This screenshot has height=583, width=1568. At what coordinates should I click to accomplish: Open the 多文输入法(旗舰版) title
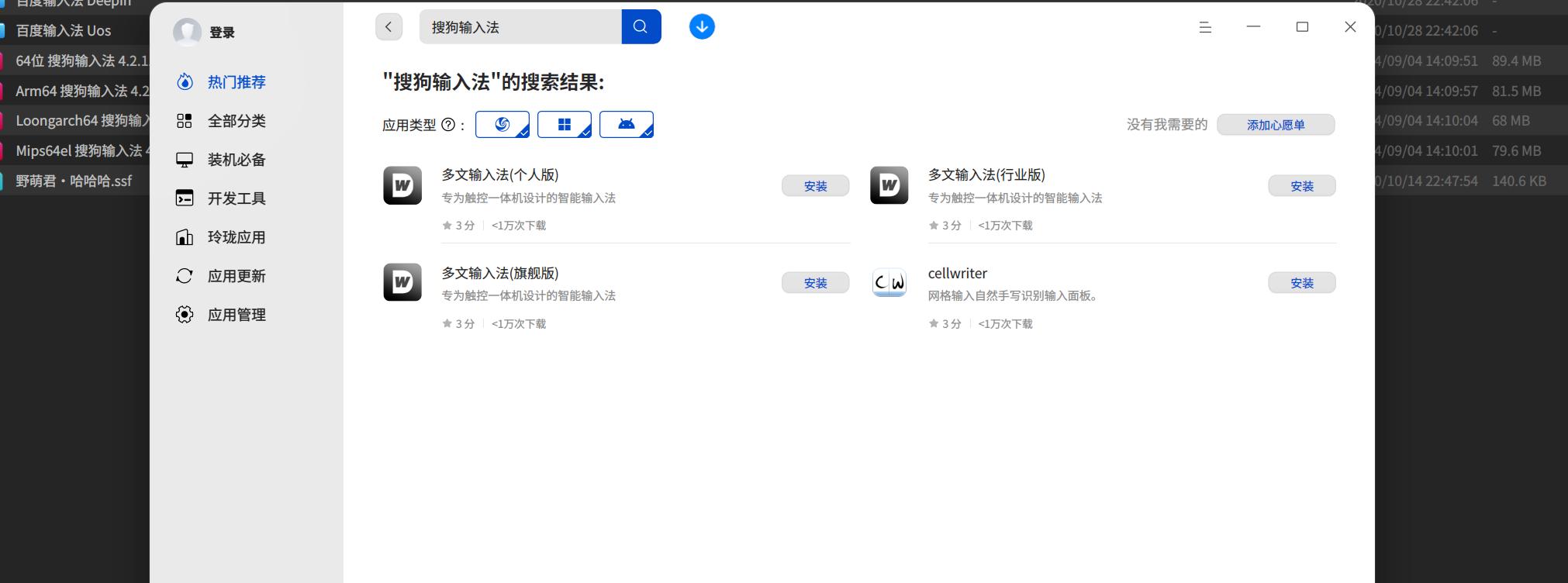(500, 274)
